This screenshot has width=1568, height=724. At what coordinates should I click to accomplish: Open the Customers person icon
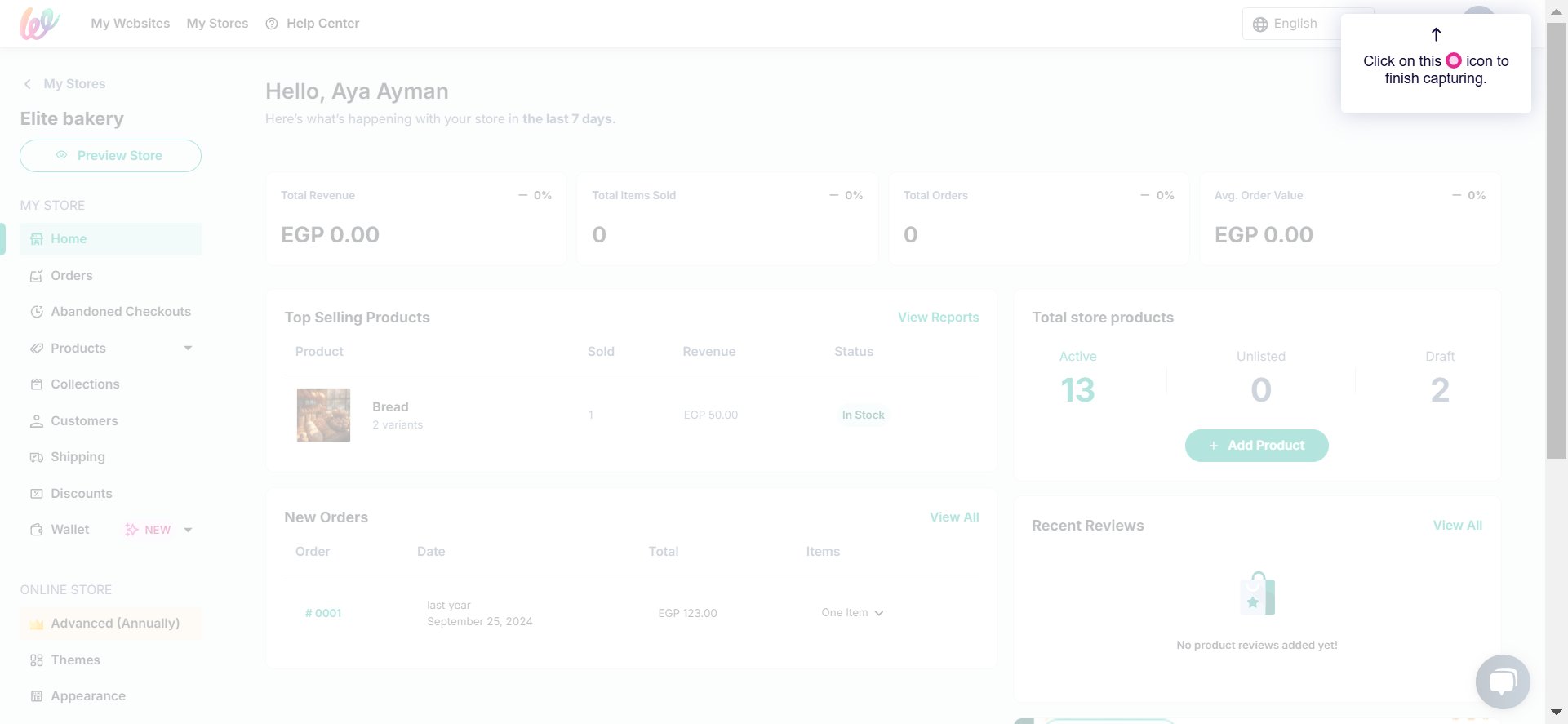point(36,421)
